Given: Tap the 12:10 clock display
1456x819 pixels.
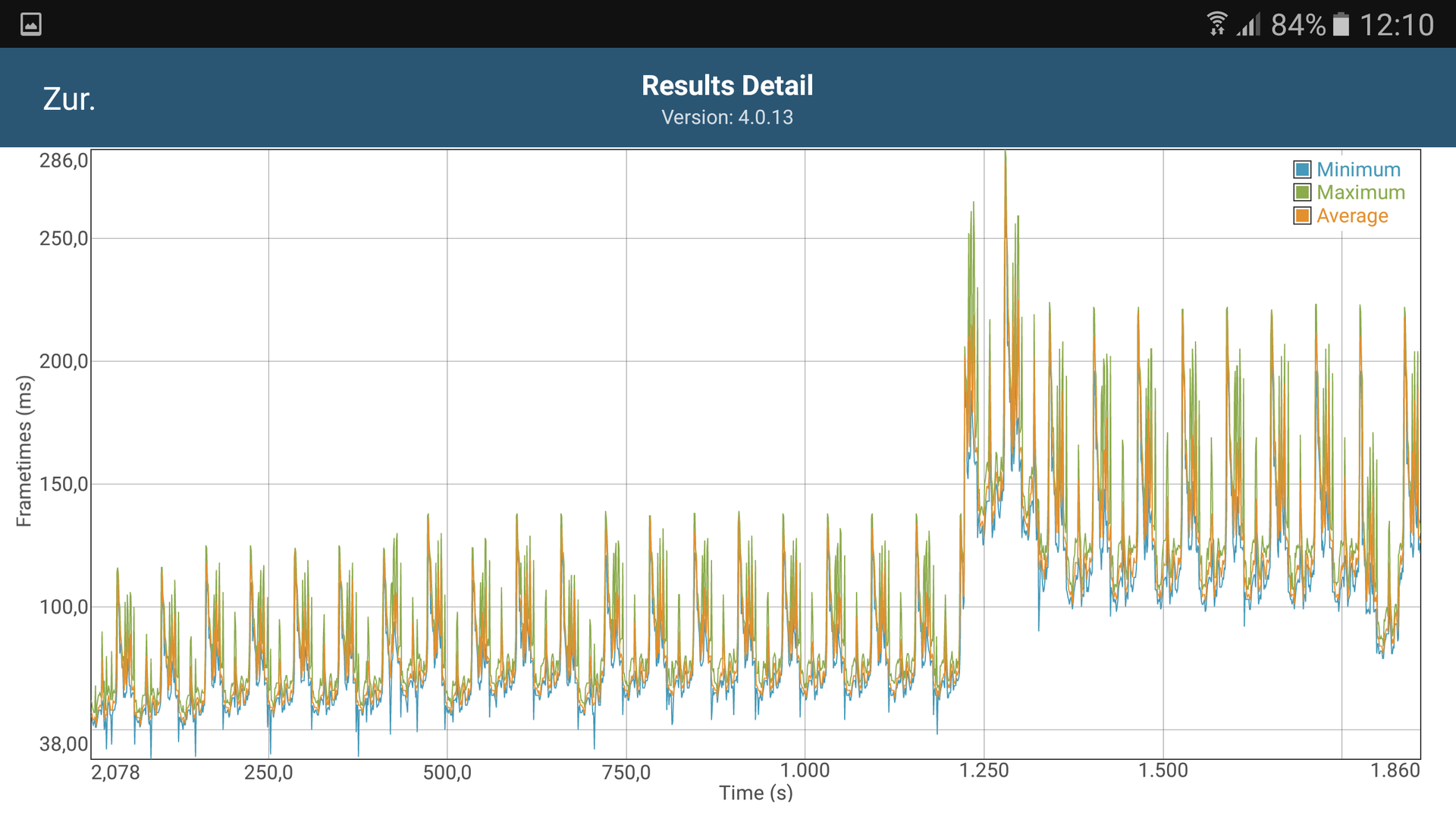Looking at the screenshot, I should 1396,25.
